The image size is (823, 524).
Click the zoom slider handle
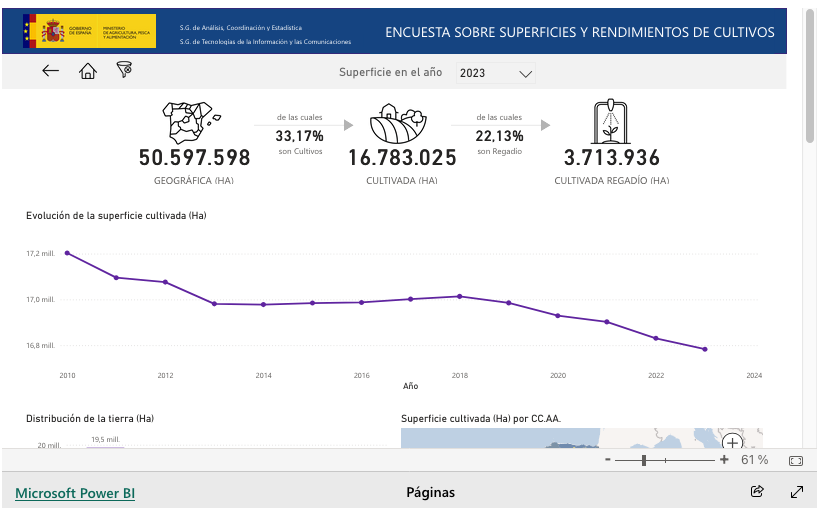pos(644,460)
